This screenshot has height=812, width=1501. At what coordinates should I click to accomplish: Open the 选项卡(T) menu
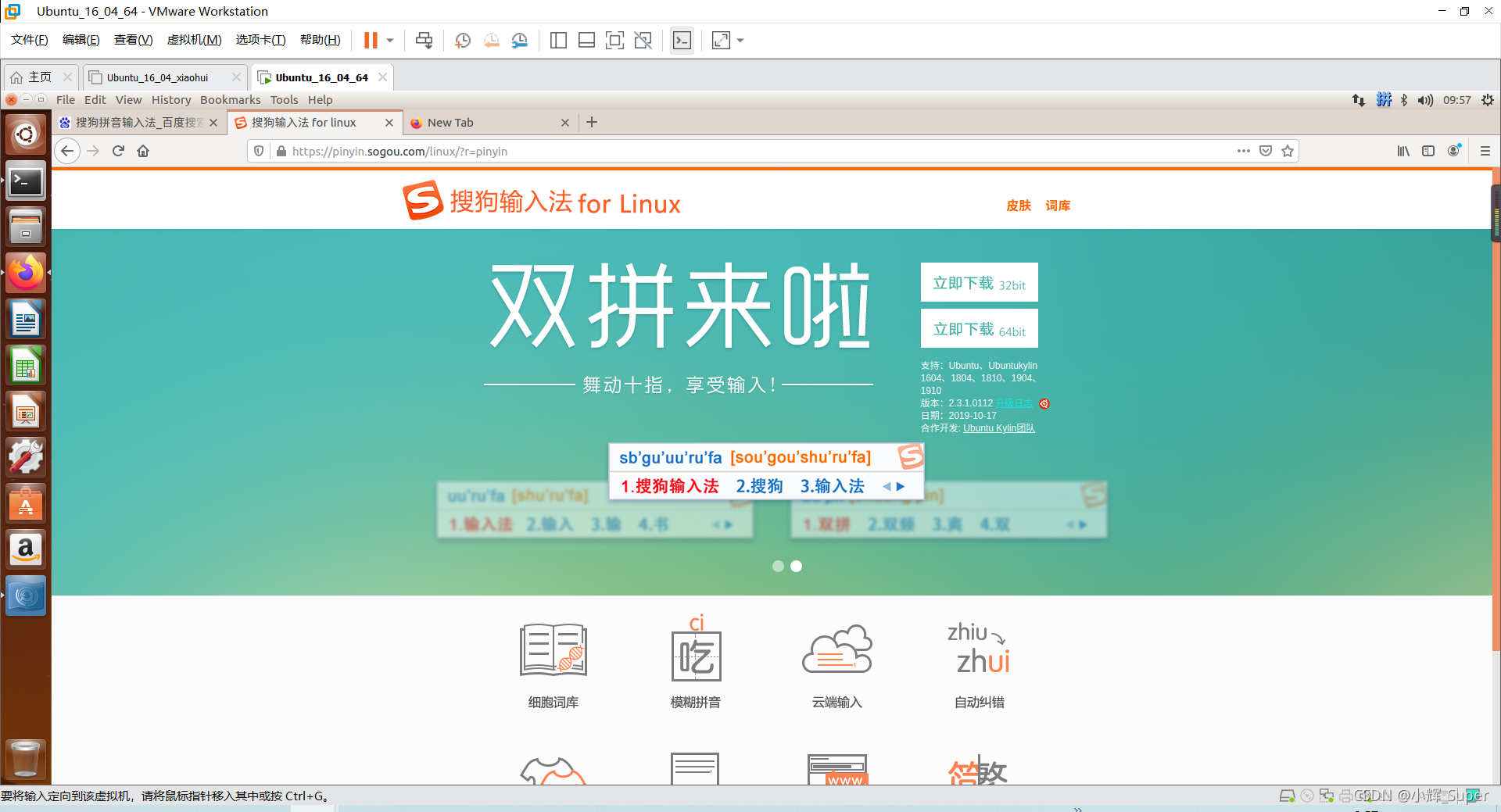tap(260, 40)
